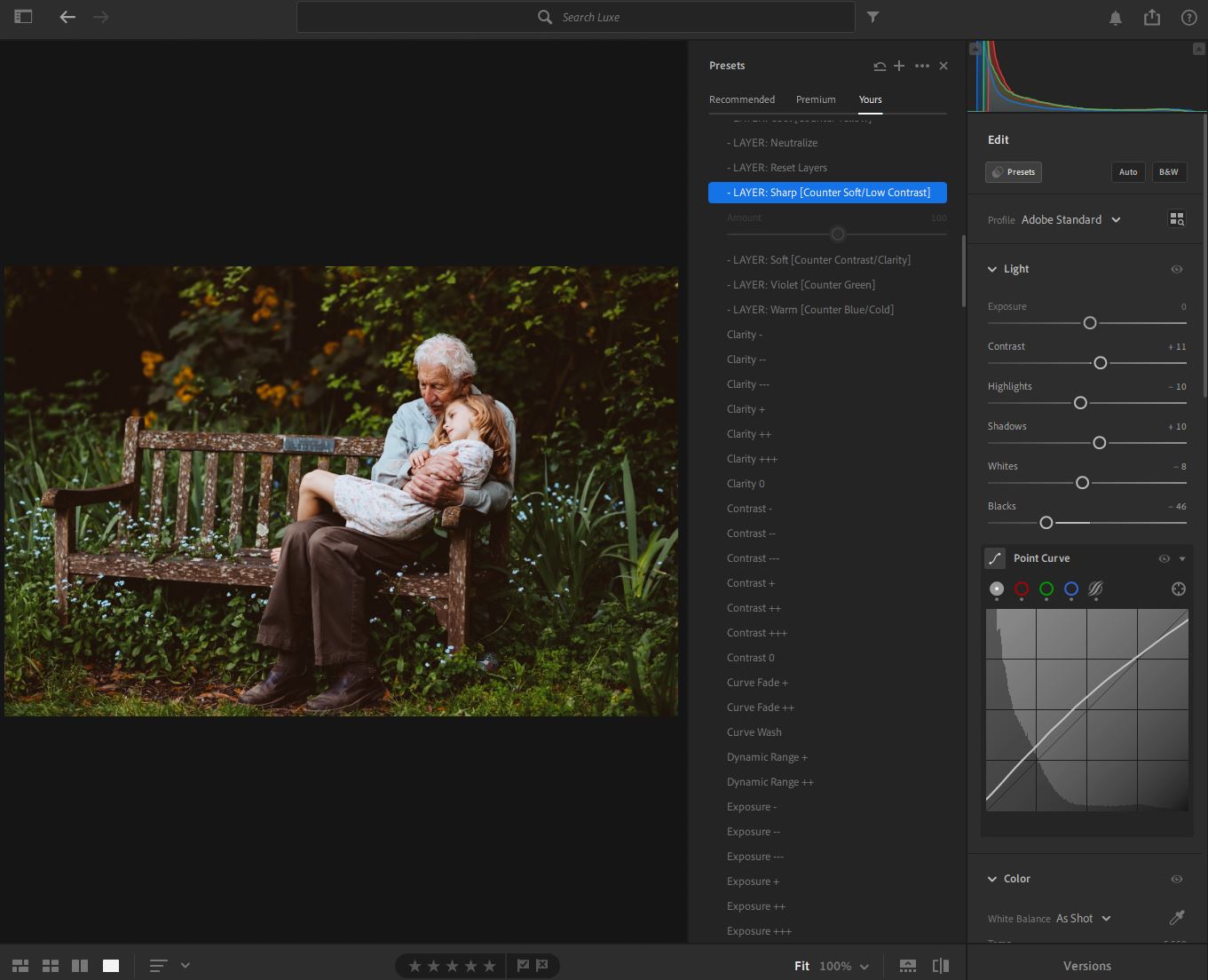
Task: Switch to the Premium presets tab
Action: (816, 99)
